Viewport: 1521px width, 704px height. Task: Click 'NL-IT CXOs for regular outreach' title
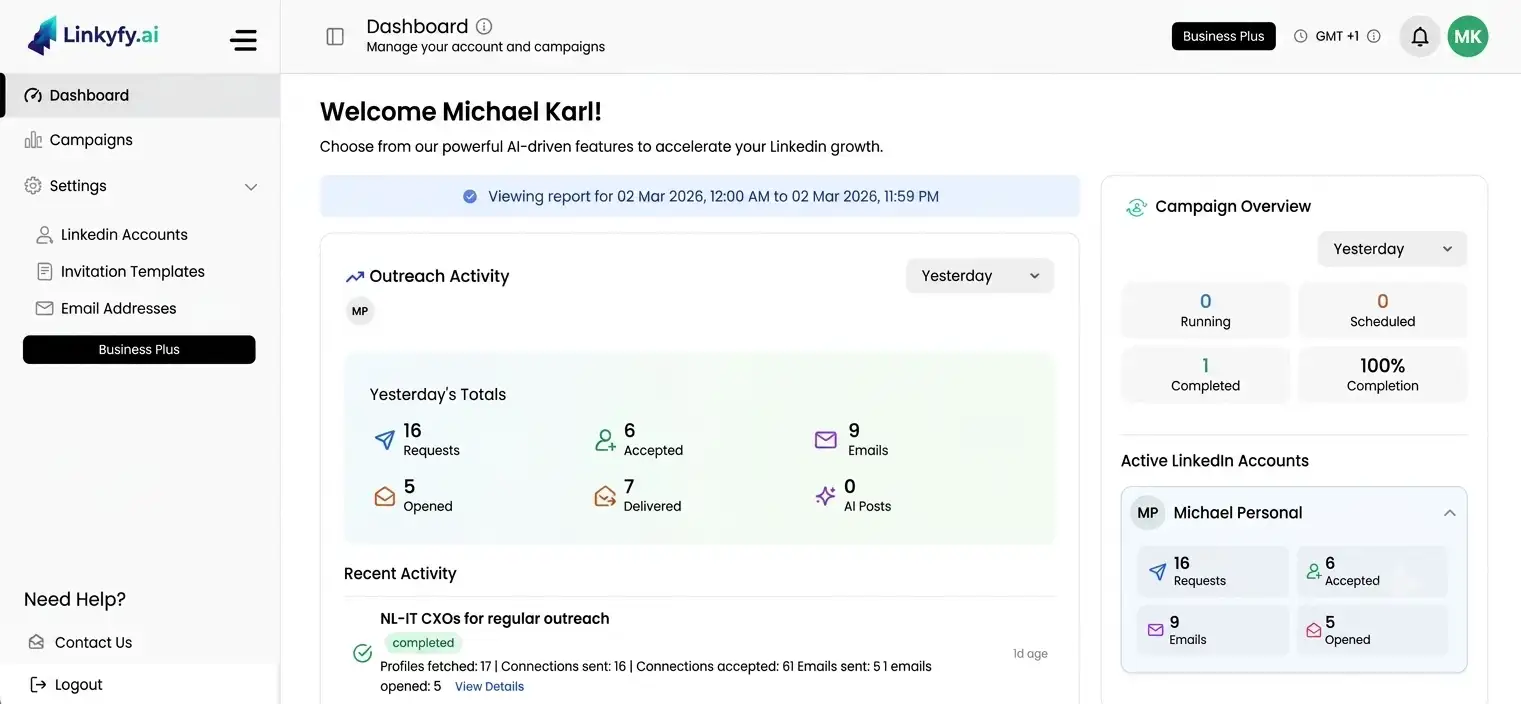495,619
